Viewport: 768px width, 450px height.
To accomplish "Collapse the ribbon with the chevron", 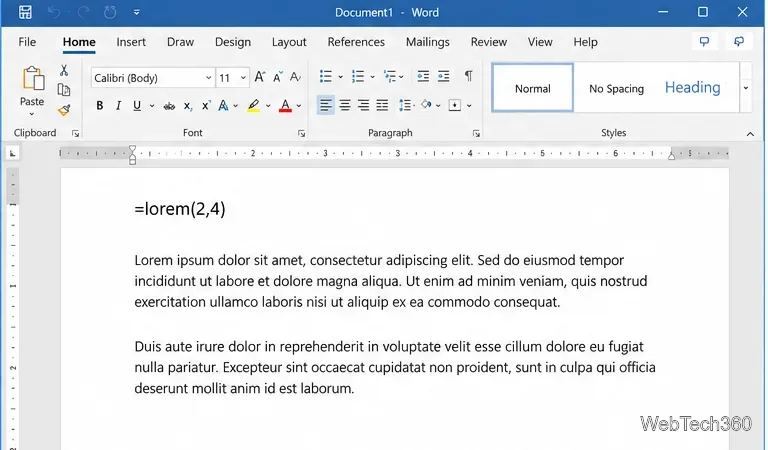I will (x=750, y=134).
